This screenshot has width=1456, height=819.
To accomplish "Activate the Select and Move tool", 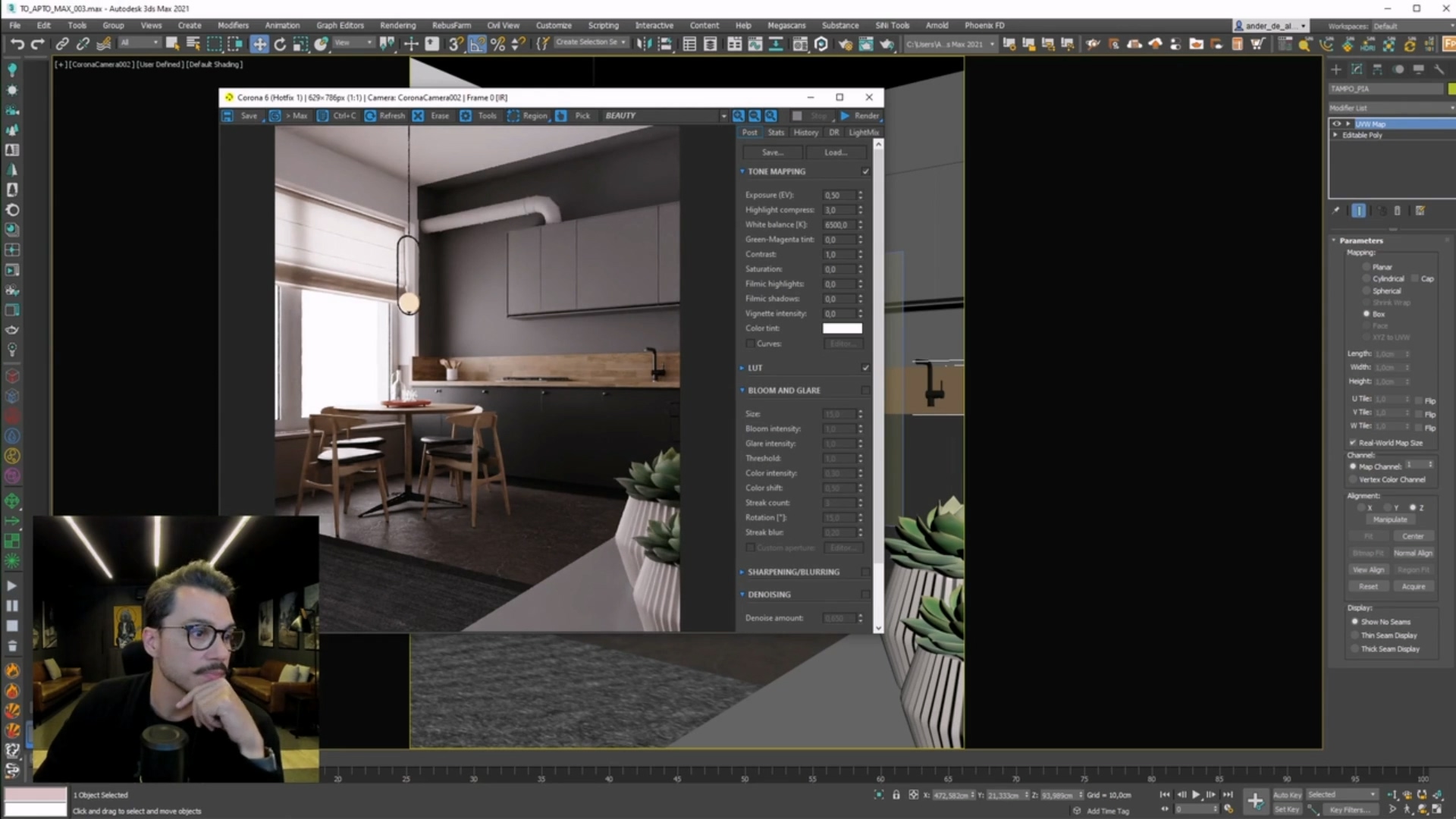I will click(259, 44).
